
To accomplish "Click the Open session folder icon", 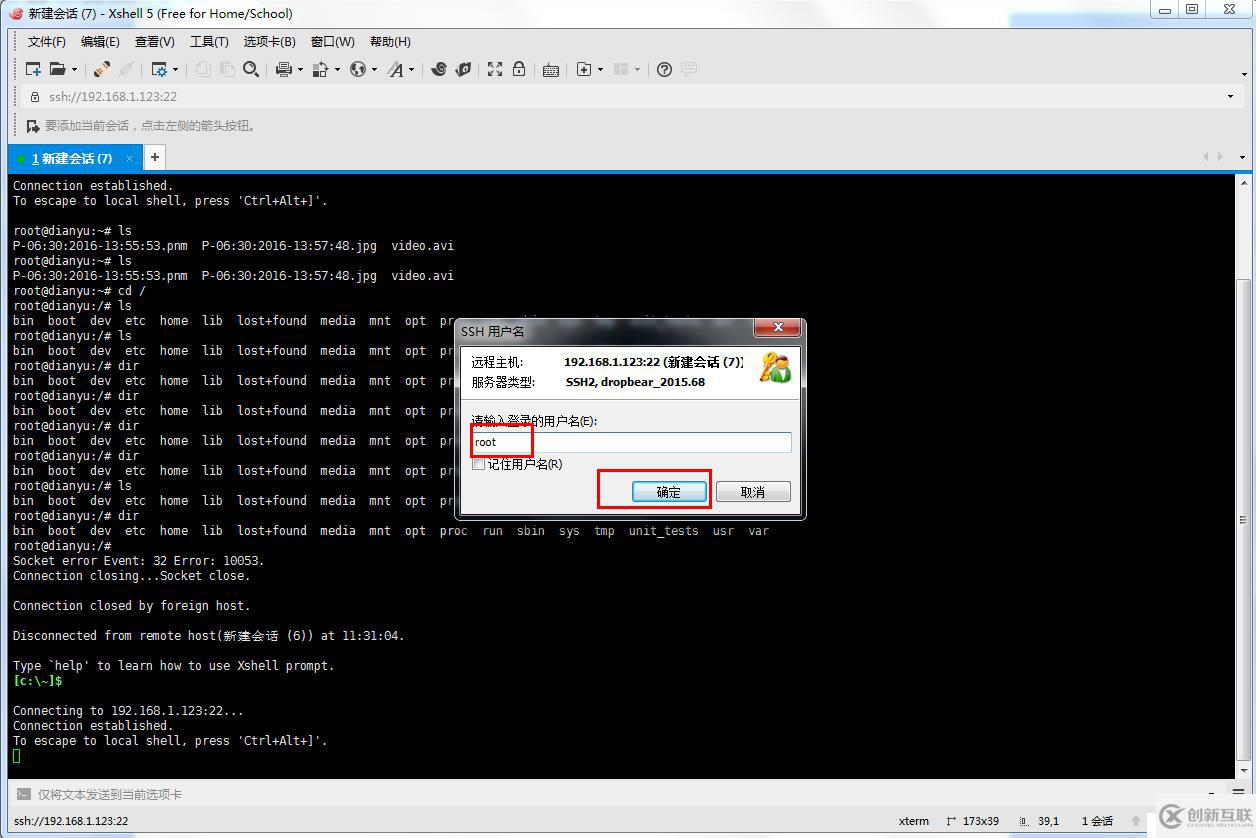I will (x=58, y=69).
